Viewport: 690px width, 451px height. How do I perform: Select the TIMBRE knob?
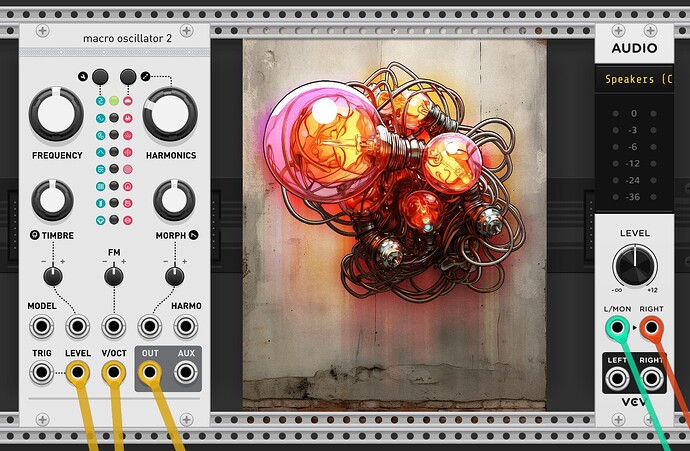(53, 200)
